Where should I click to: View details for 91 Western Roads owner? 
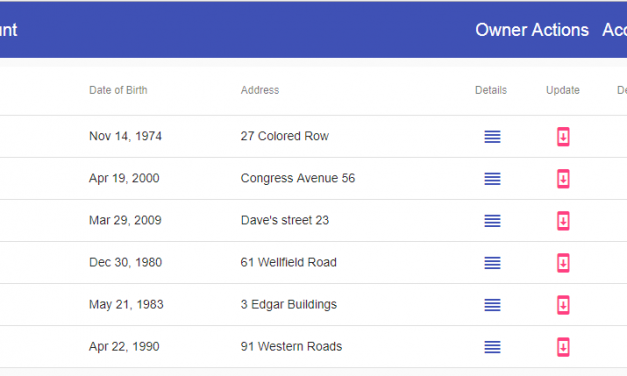[x=492, y=347]
